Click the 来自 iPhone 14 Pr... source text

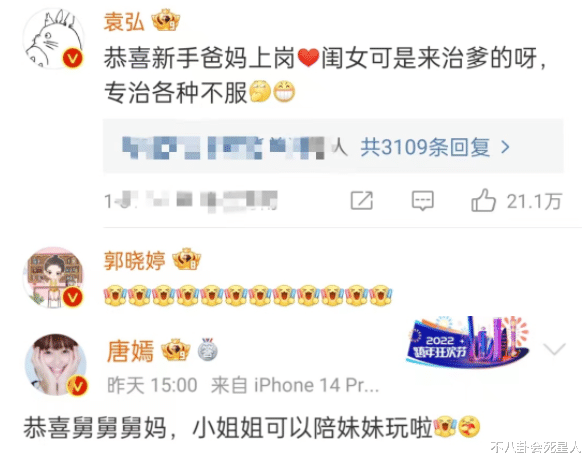(x=295, y=385)
